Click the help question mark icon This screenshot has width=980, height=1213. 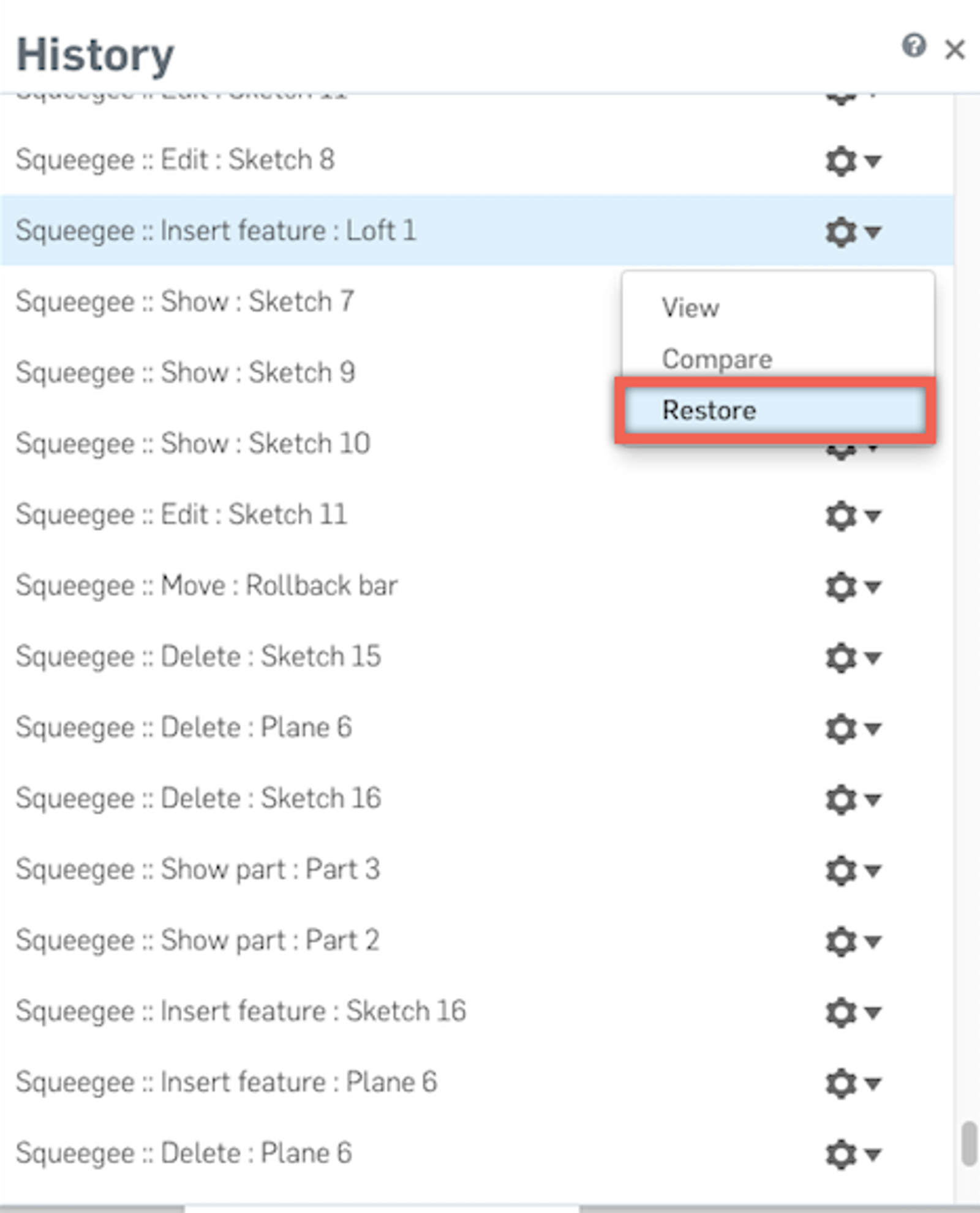(913, 46)
